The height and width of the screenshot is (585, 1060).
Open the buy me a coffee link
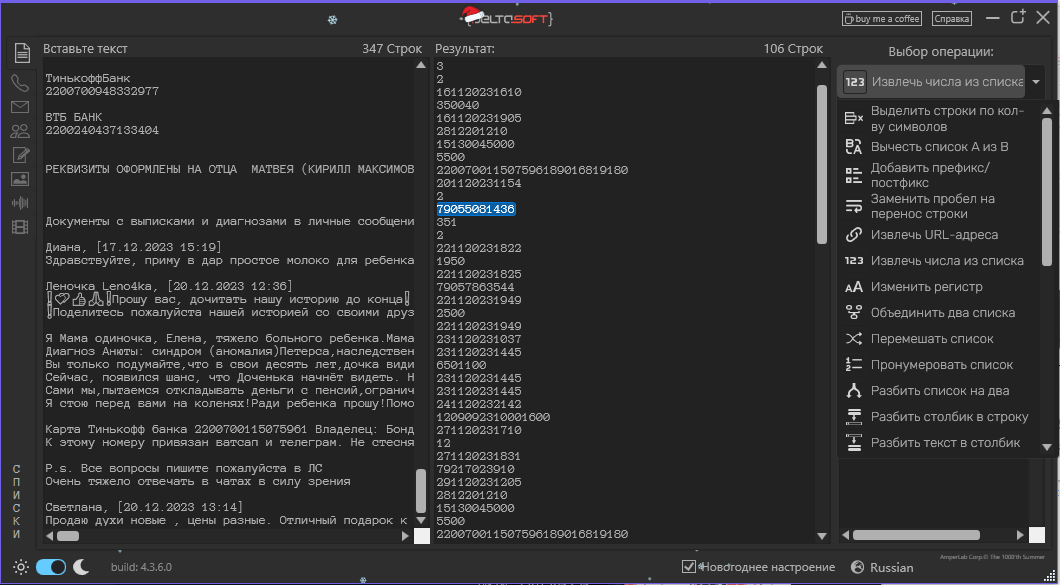coord(882,19)
